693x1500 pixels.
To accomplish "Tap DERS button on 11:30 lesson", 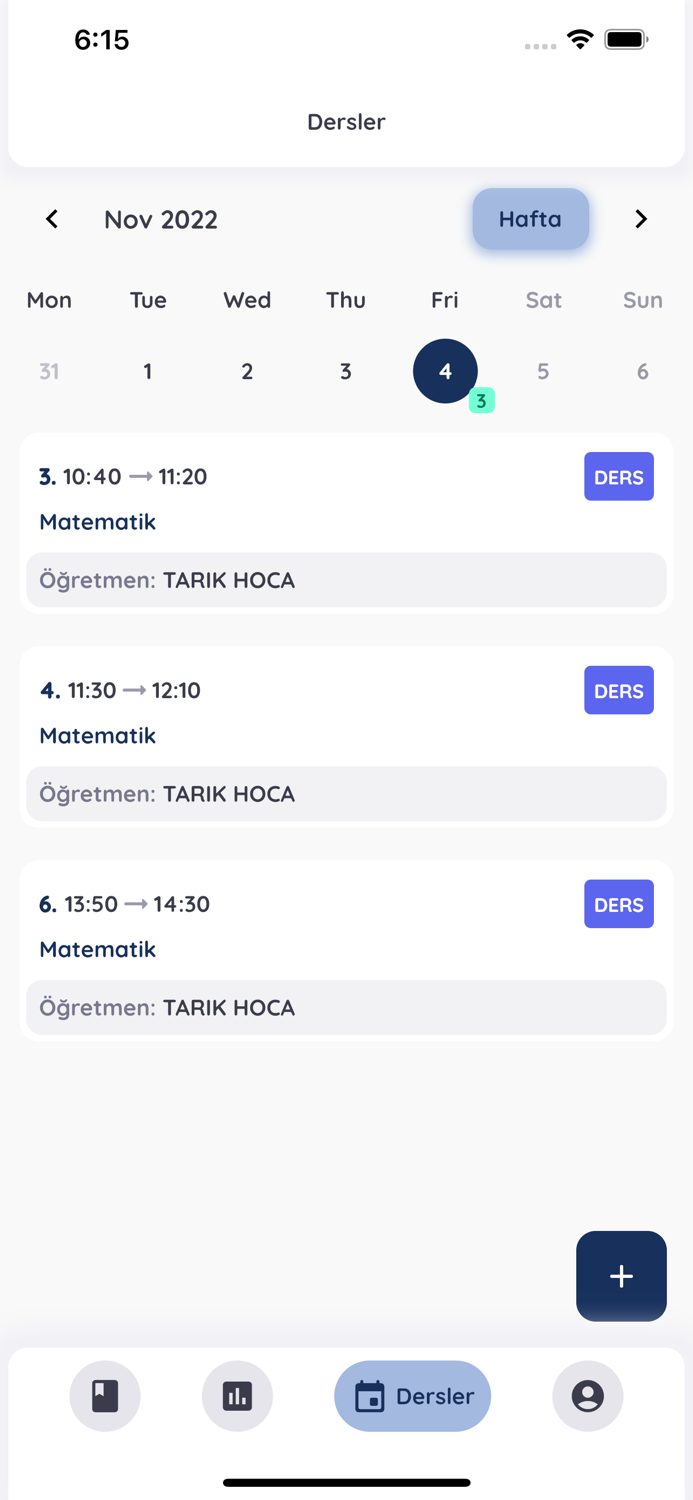I will click(618, 691).
